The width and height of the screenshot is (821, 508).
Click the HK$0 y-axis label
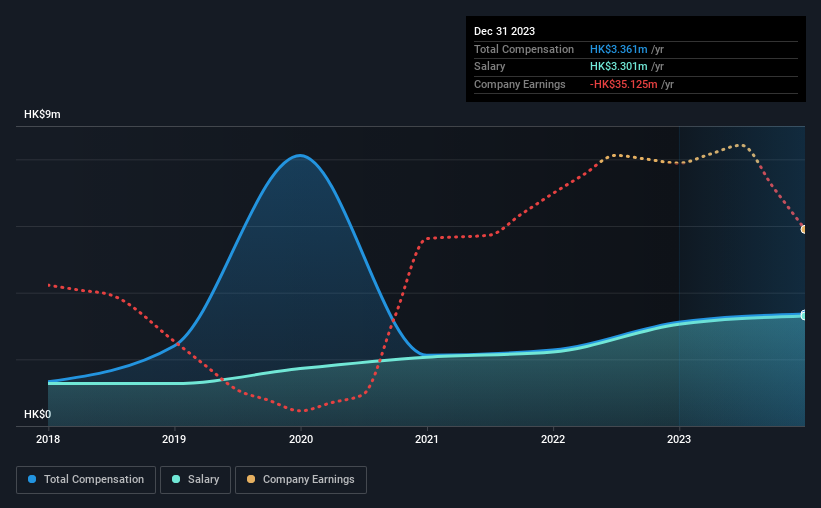pos(38,414)
